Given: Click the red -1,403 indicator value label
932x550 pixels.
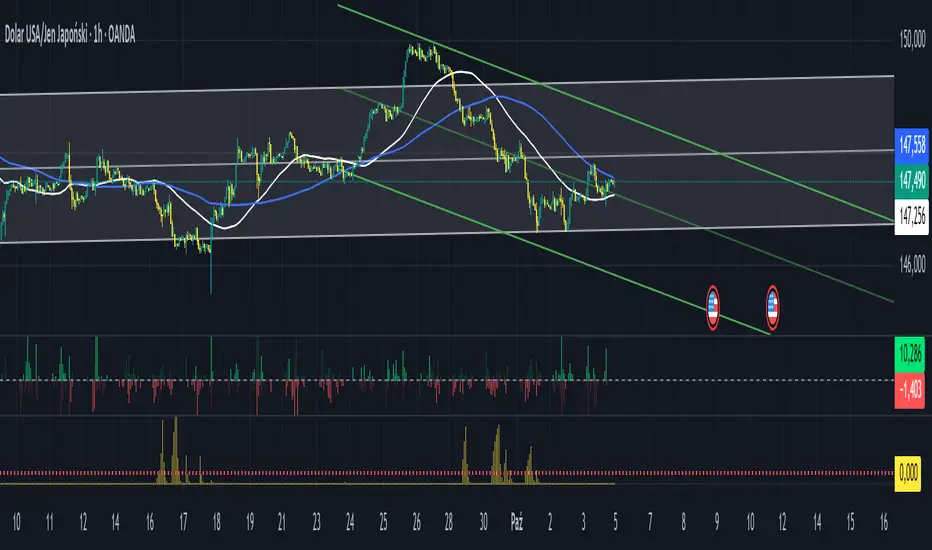Looking at the screenshot, I should (909, 390).
